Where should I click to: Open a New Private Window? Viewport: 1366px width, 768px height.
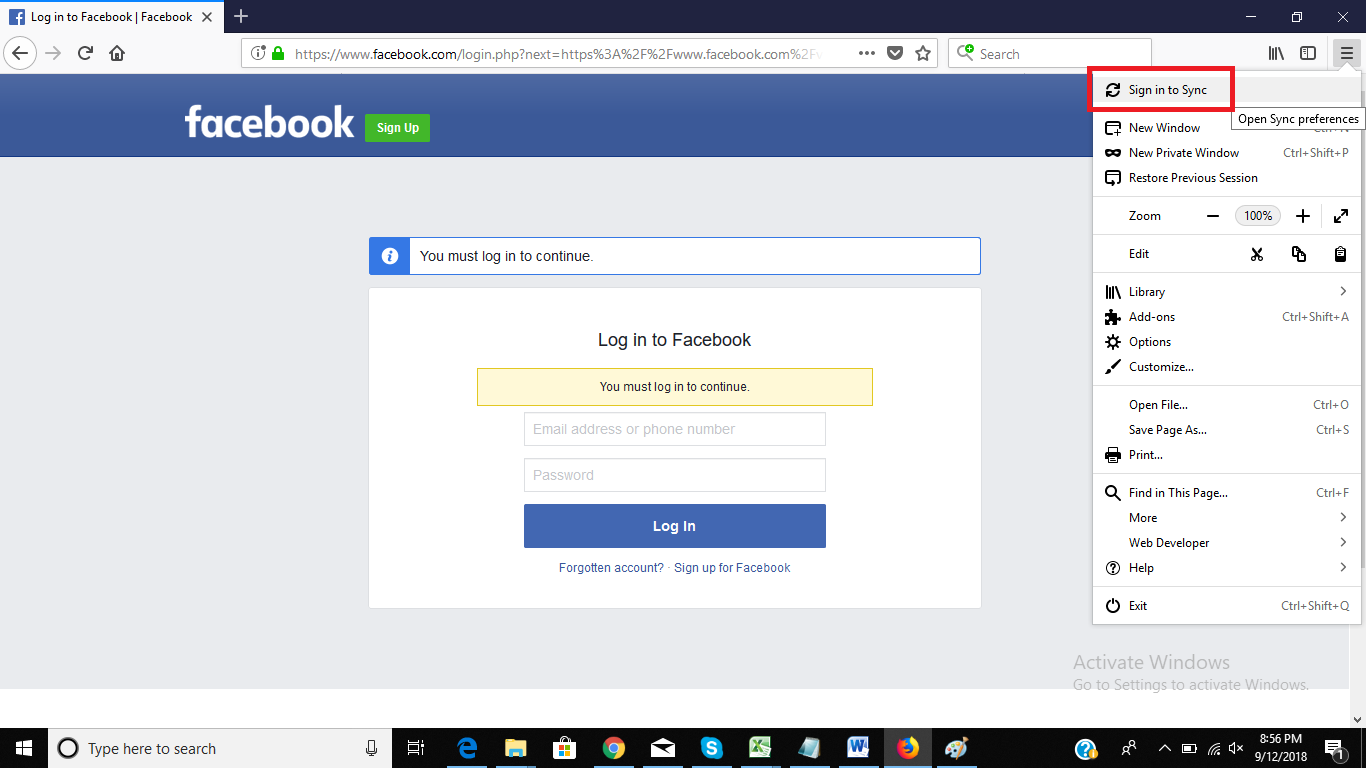pos(1228,153)
